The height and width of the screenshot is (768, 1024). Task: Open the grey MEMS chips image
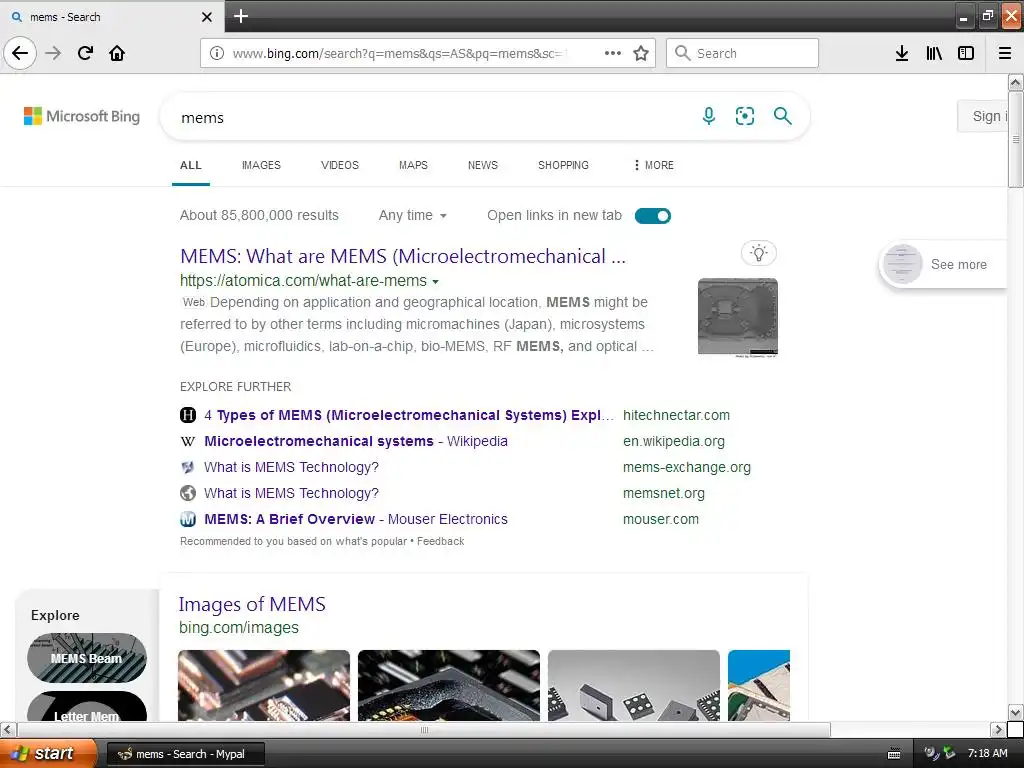633,685
